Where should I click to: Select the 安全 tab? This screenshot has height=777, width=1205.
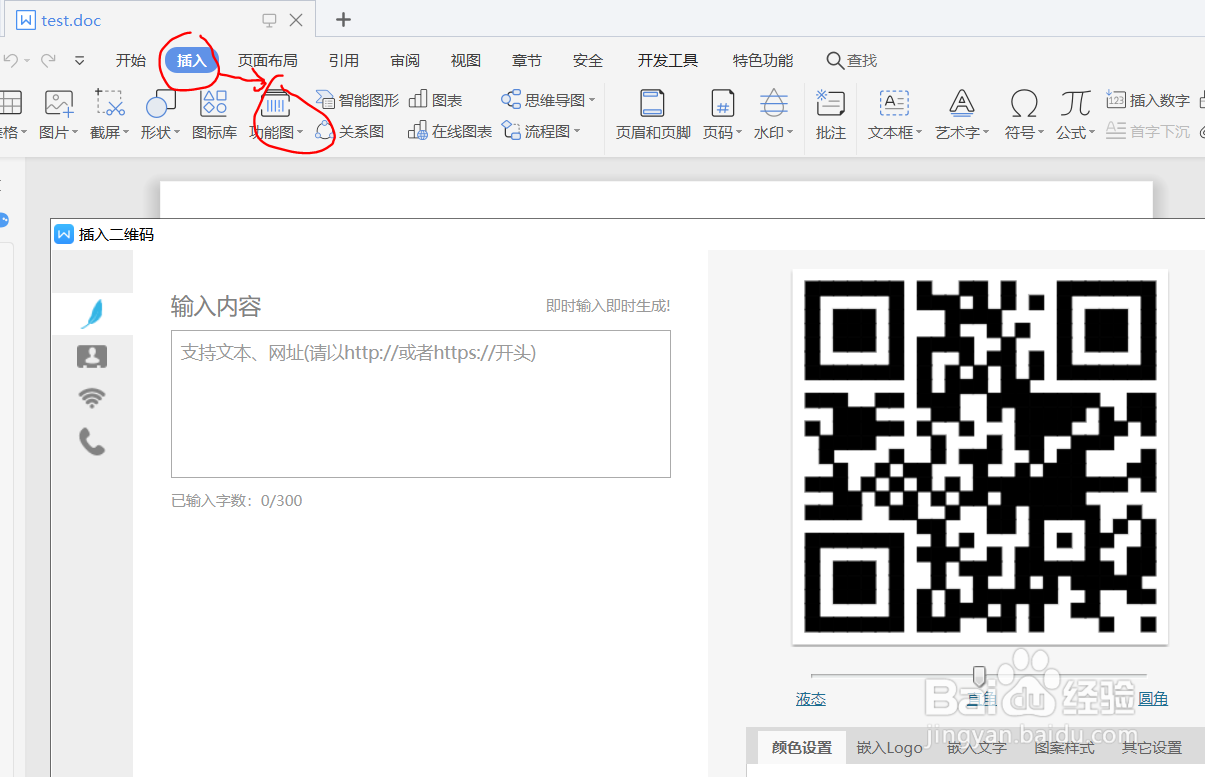pyautogui.click(x=588, y=61)
